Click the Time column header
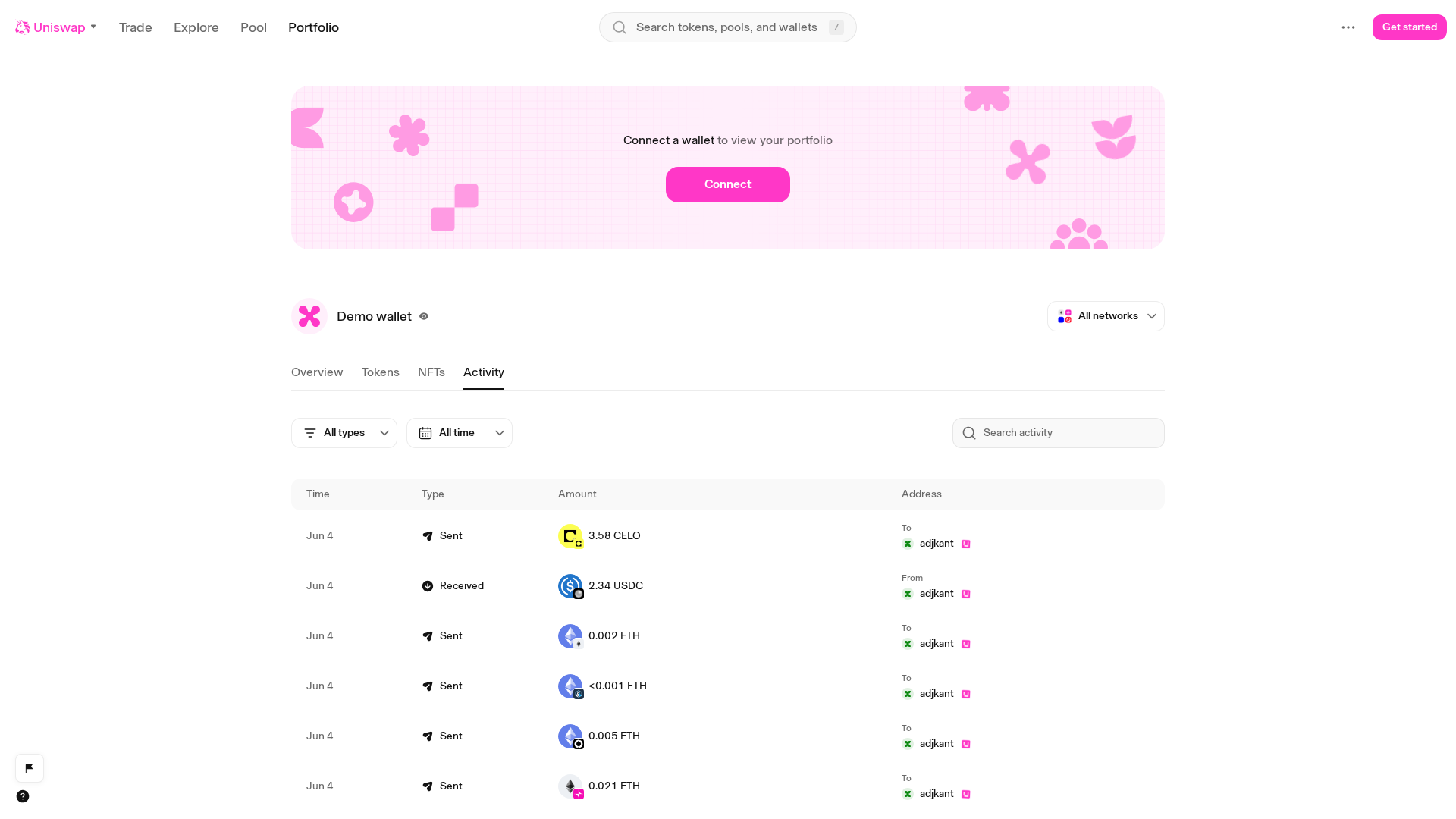 point(318,494)
